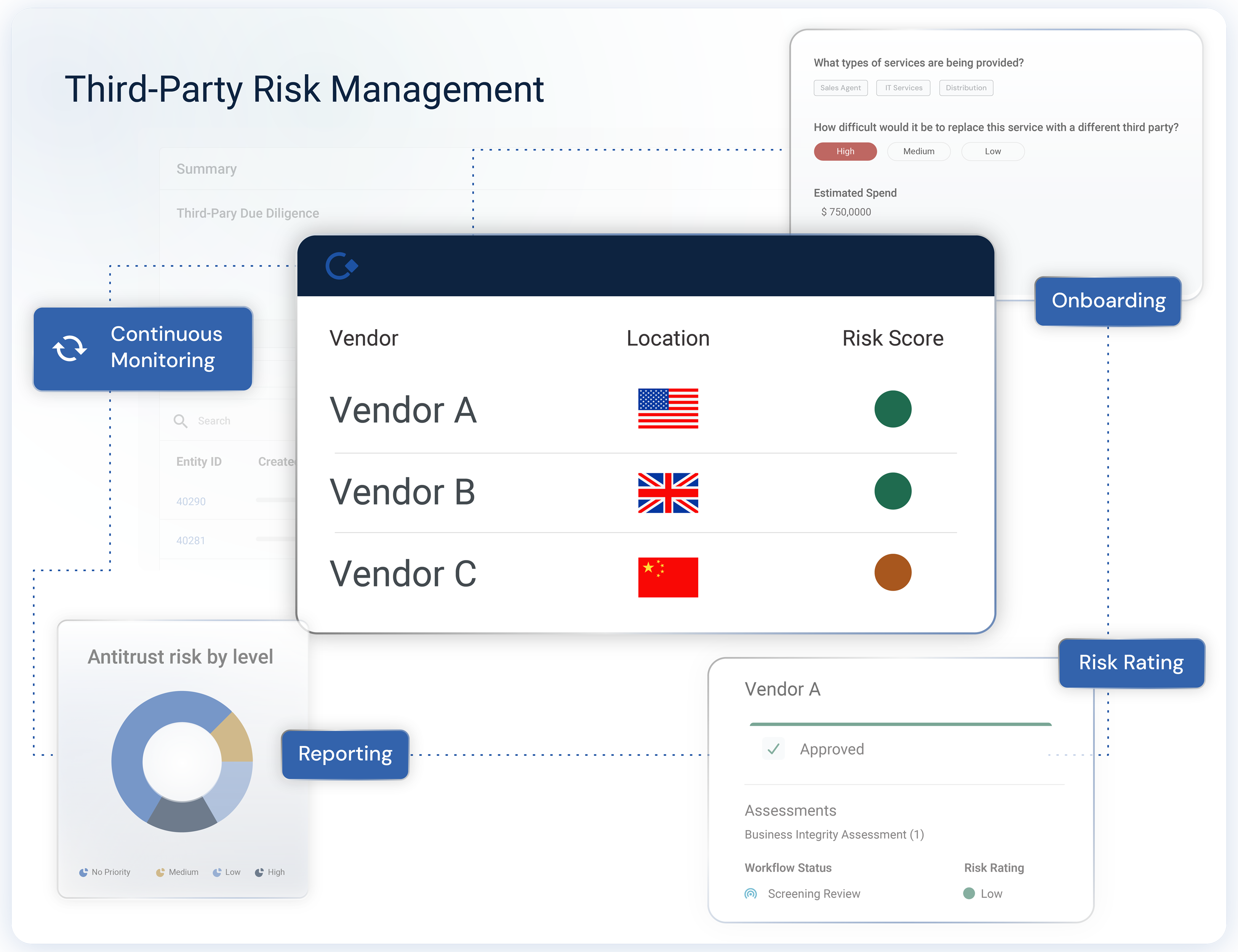Click the logo icon in the dark header

click(x=342, y=266)
